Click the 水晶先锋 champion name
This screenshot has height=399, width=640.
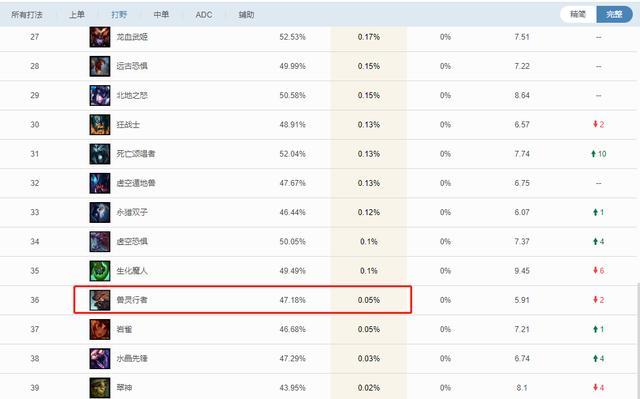[x=132, y=359]
